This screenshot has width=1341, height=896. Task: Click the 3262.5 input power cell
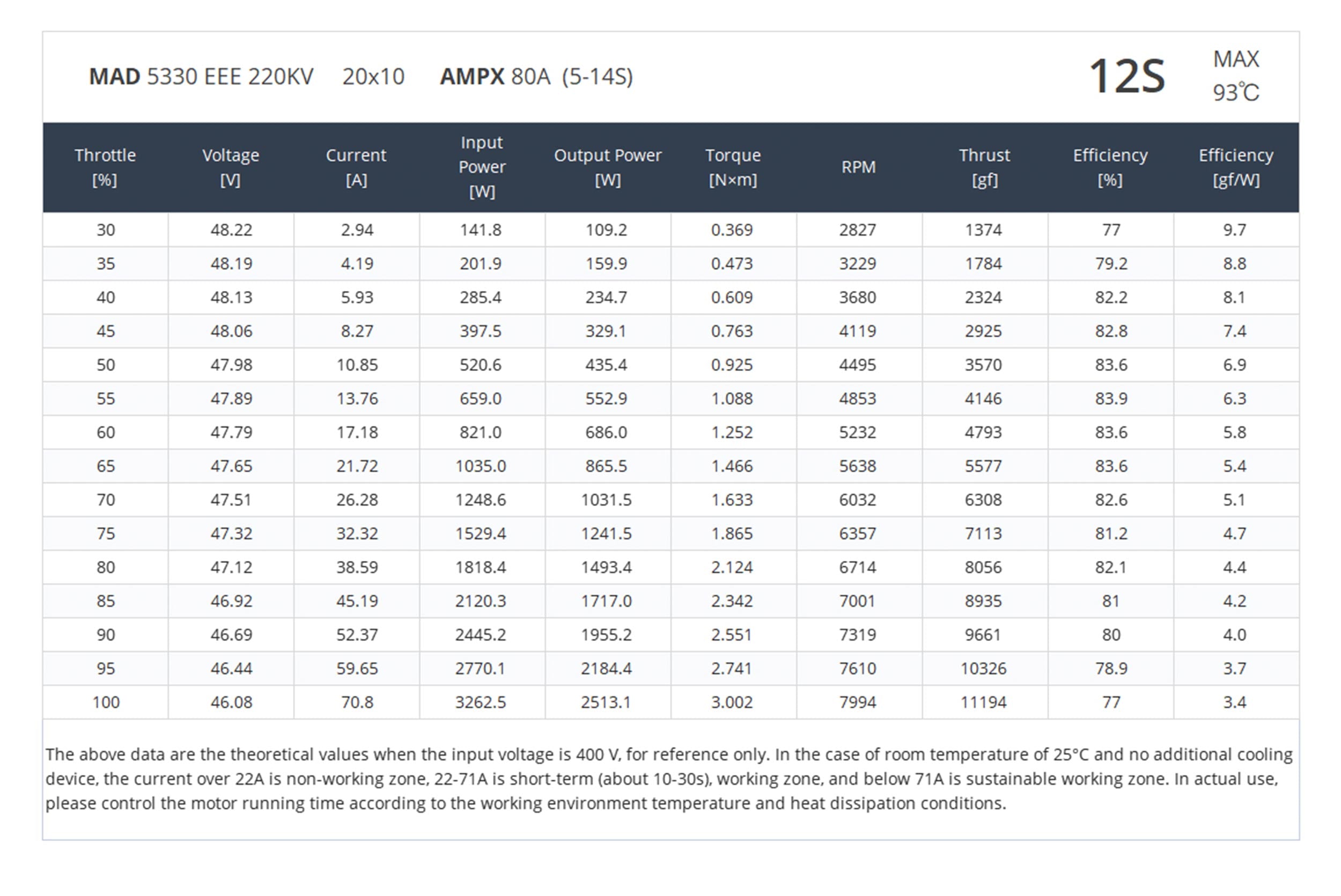click(480, 702)
